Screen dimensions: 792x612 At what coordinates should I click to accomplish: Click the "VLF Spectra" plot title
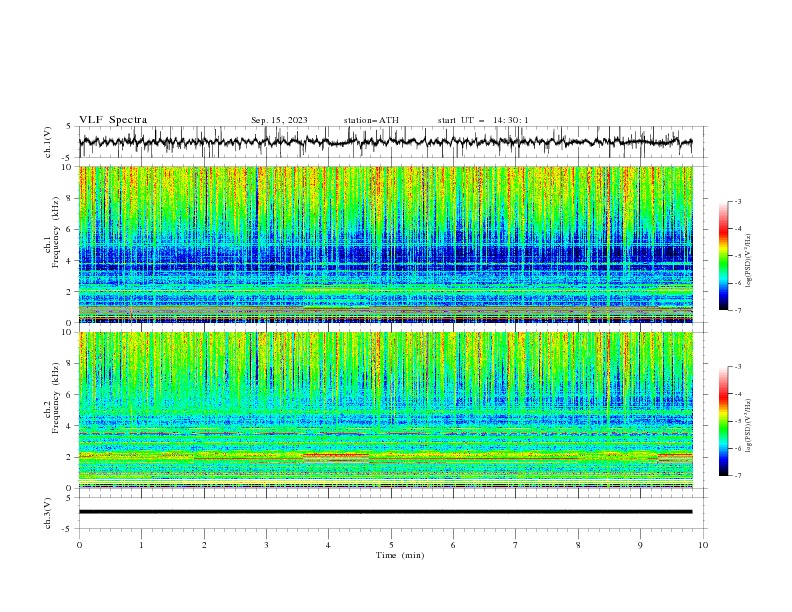[113, 120]
